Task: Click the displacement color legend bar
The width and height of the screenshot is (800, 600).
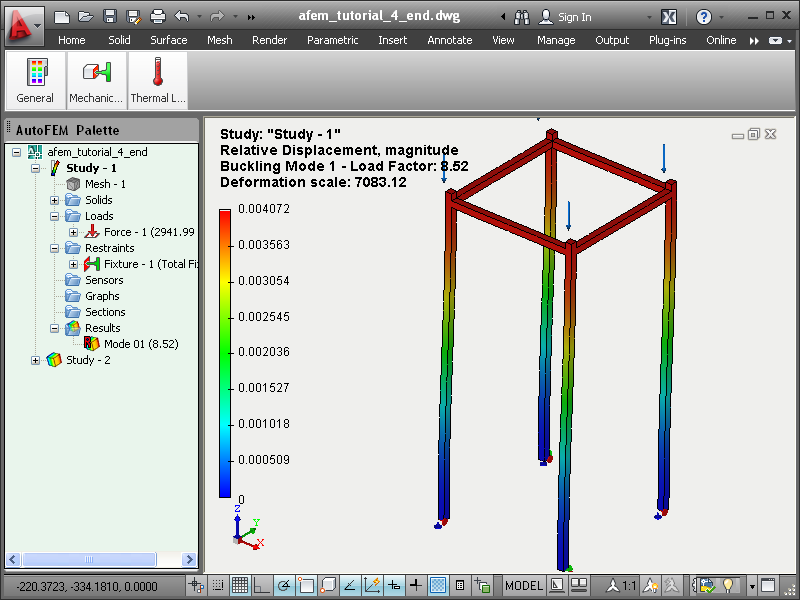Action: pyautogui.click(x=225, y=353)
